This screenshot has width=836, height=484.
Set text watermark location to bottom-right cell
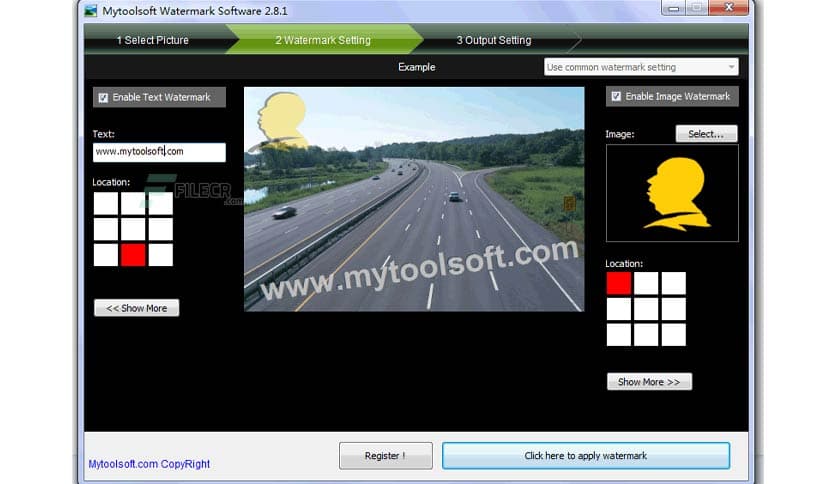point(160,255)
